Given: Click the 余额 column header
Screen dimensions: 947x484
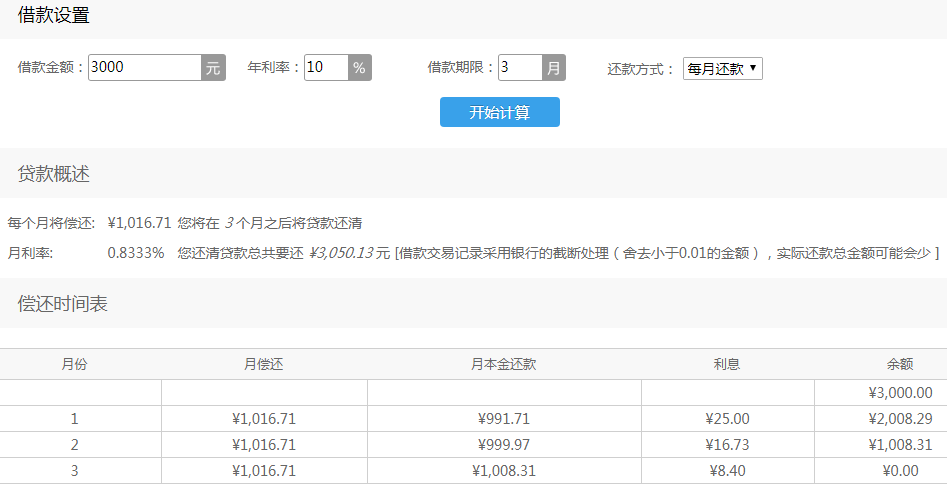Looking at the screenshot, I should (x=900, y=364).
